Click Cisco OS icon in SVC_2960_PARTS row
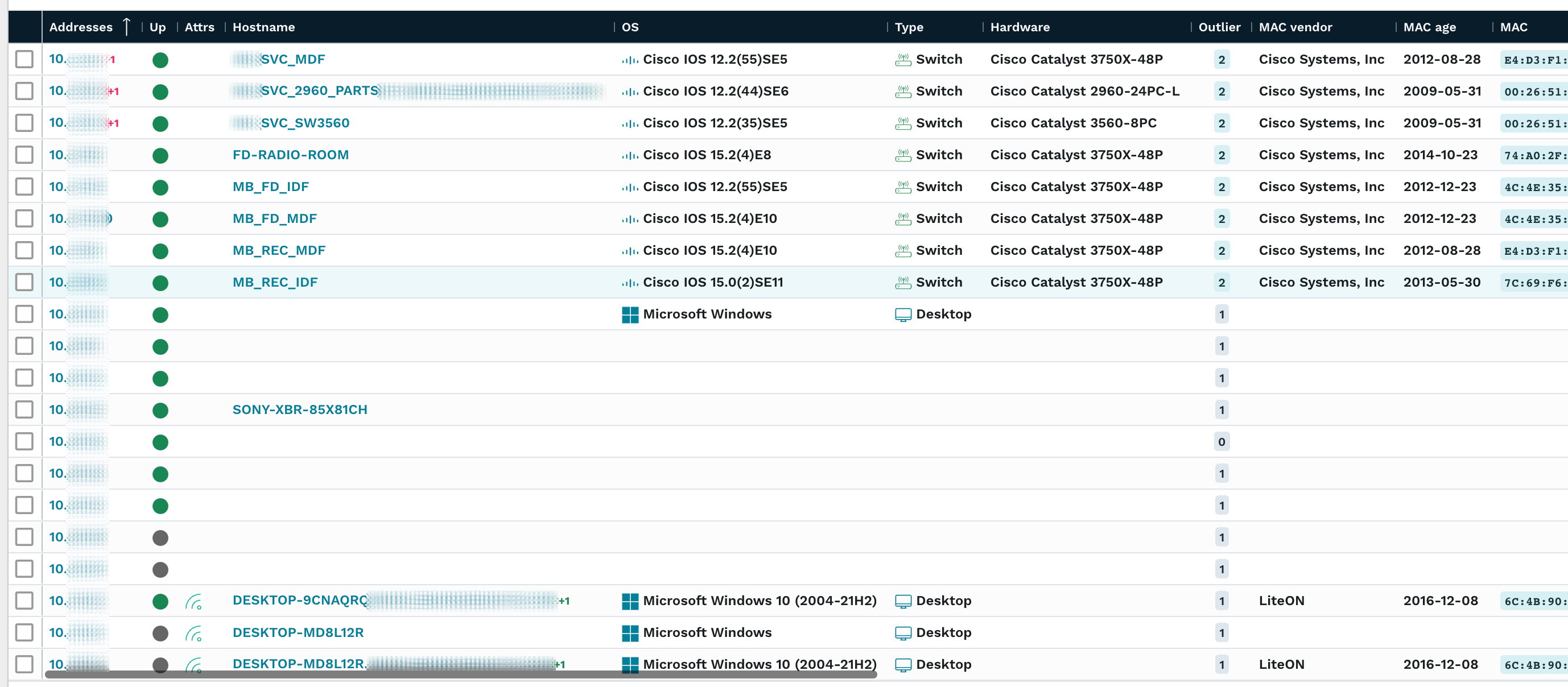 click(x=630, y=91)
